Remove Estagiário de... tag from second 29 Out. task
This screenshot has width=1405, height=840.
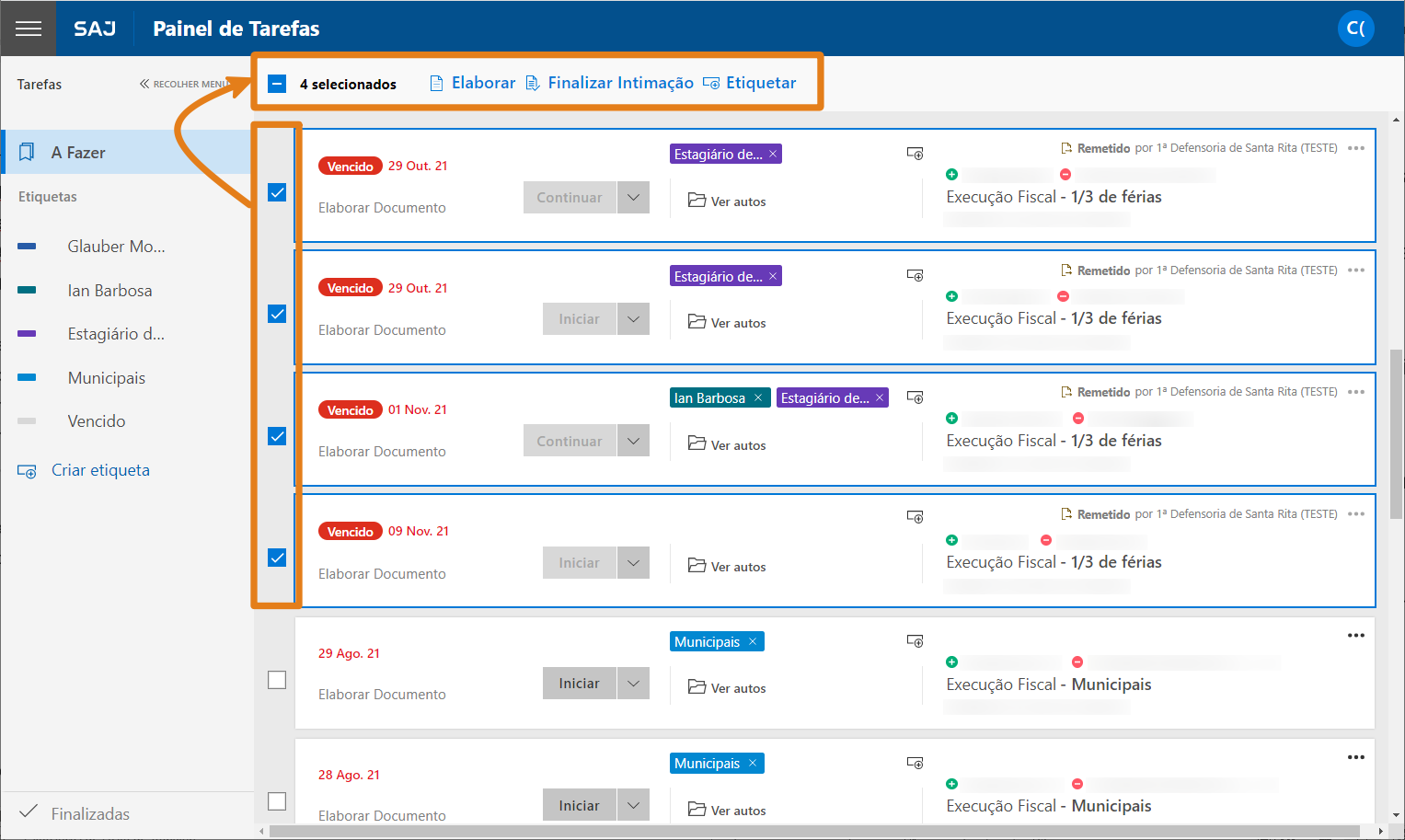click(x=773, y=276)
